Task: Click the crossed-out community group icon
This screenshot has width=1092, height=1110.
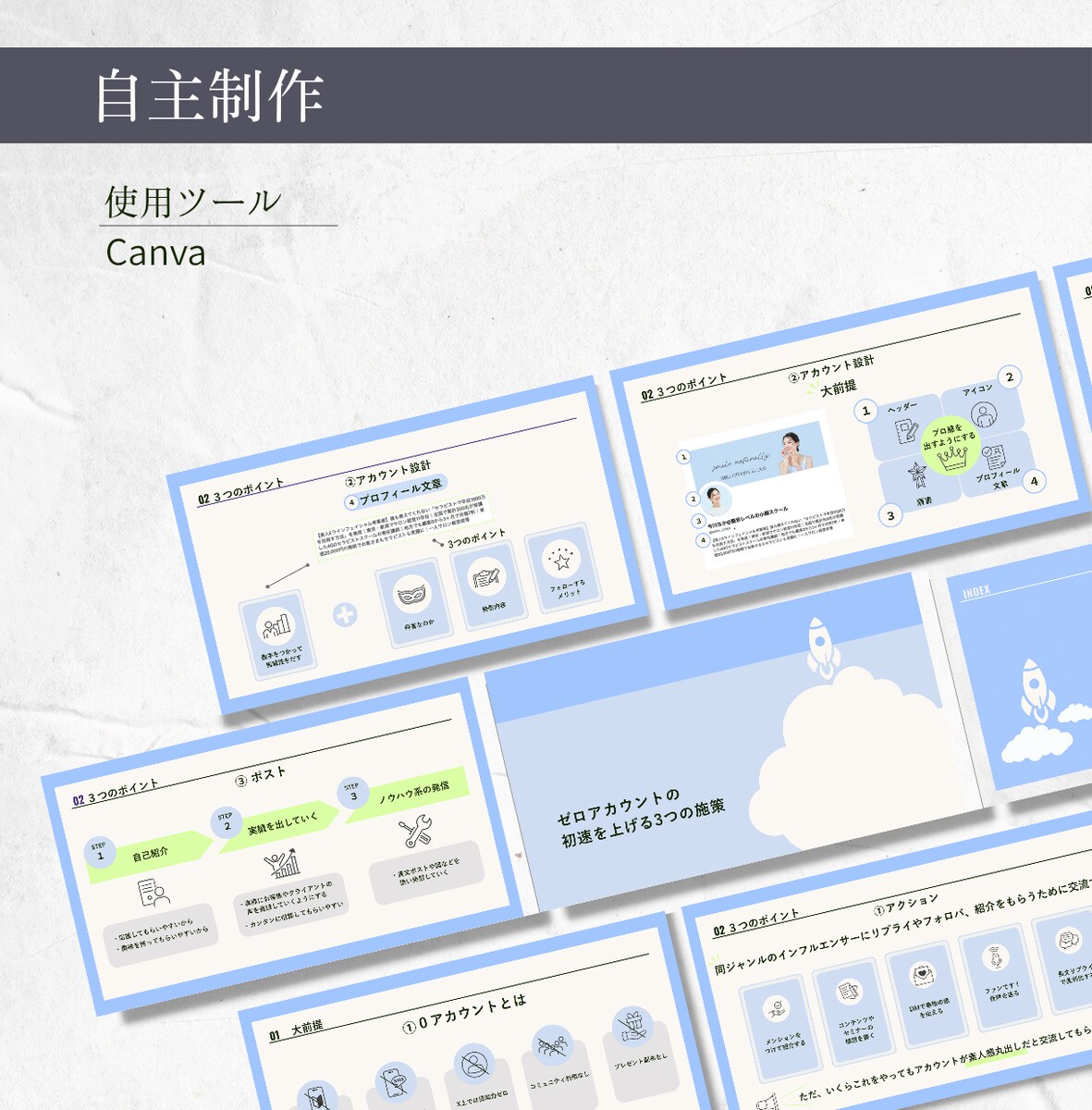Action: point(553,1045)
